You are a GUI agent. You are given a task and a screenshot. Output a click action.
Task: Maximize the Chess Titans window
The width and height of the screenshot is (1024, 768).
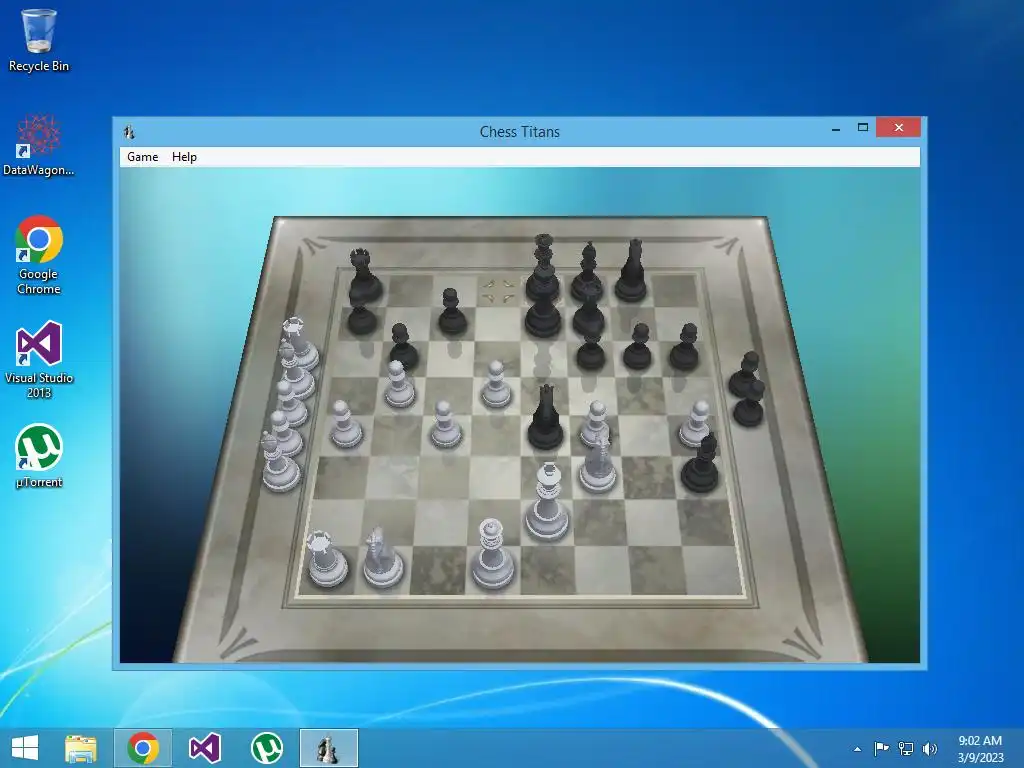pos(863,128)
